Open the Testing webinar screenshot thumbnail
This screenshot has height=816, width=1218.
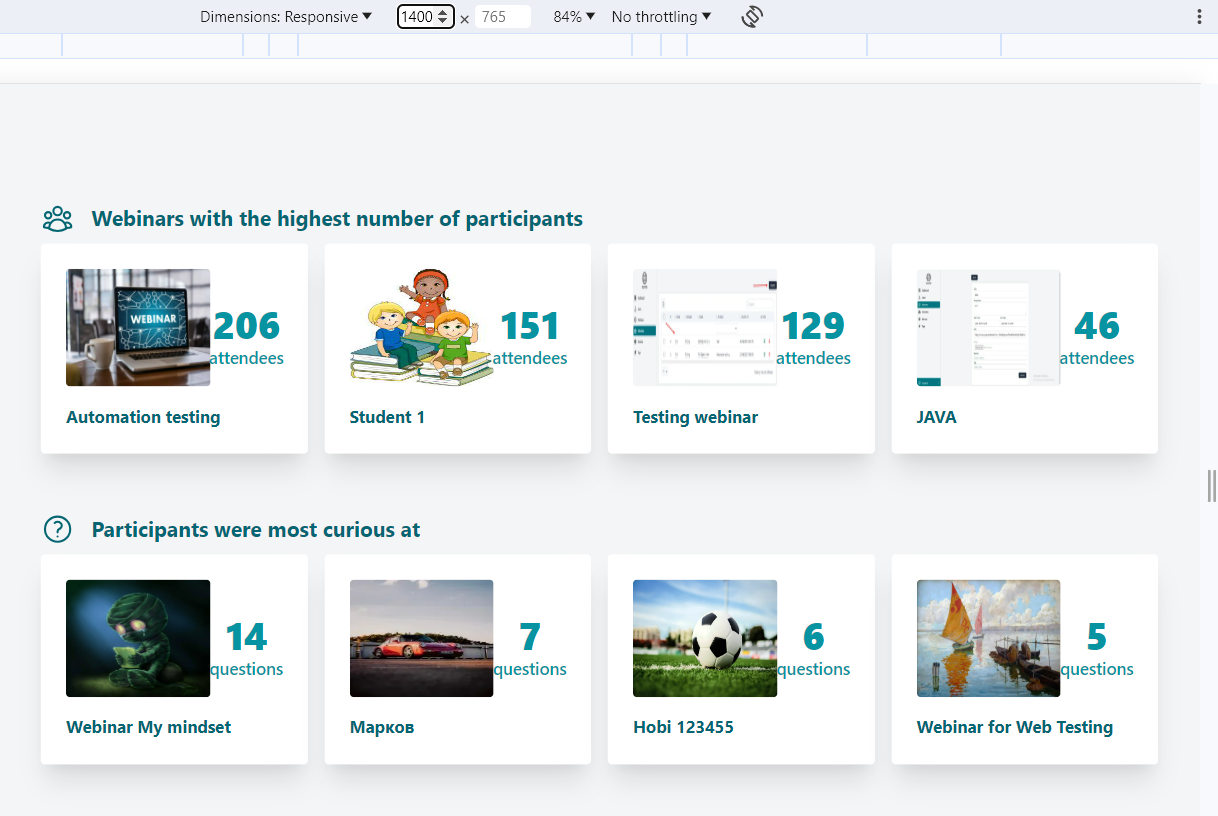click(705, 327)
